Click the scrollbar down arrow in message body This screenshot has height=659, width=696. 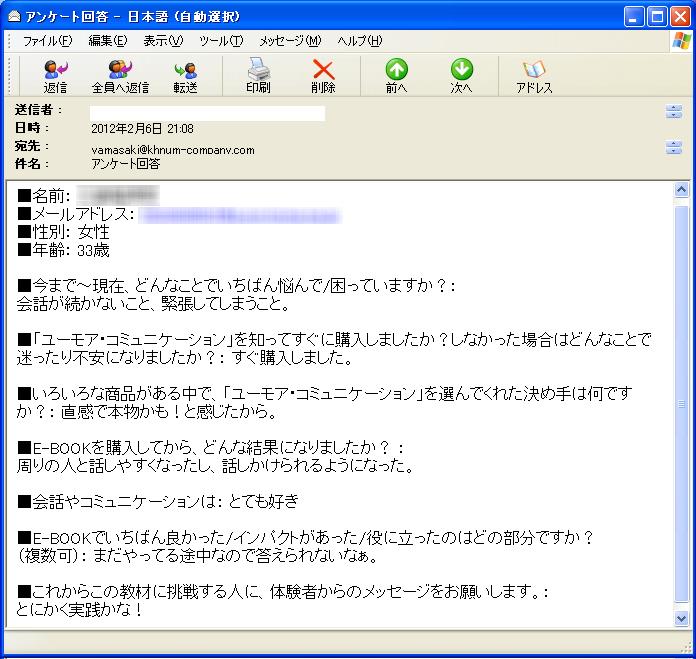682,619
